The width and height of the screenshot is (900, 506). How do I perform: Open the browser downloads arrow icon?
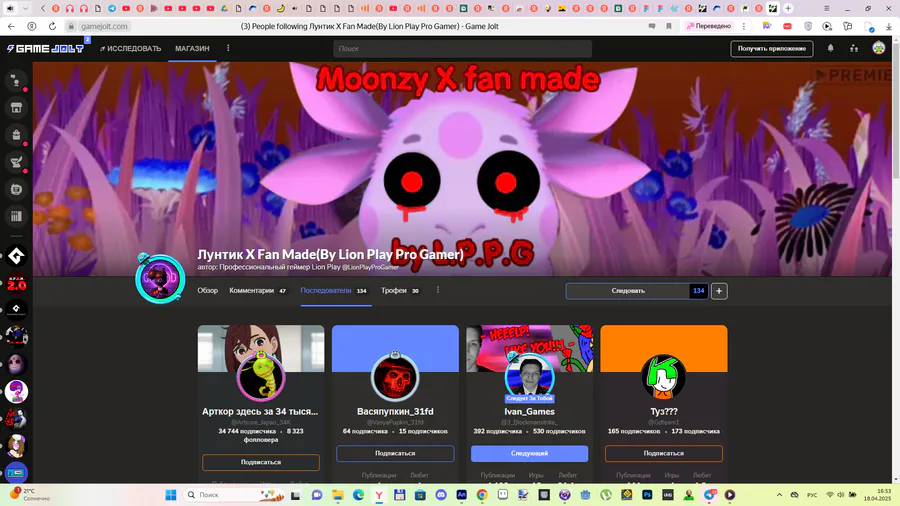(889, 26)
